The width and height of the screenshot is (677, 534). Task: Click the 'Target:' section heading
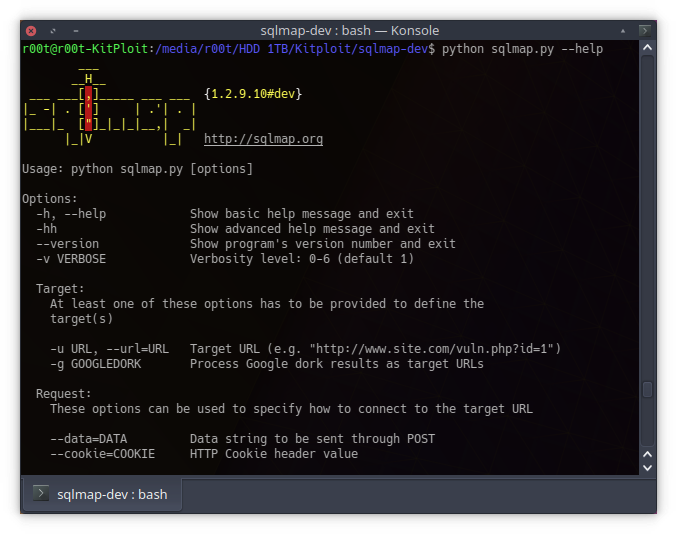[x=60, y=289]
